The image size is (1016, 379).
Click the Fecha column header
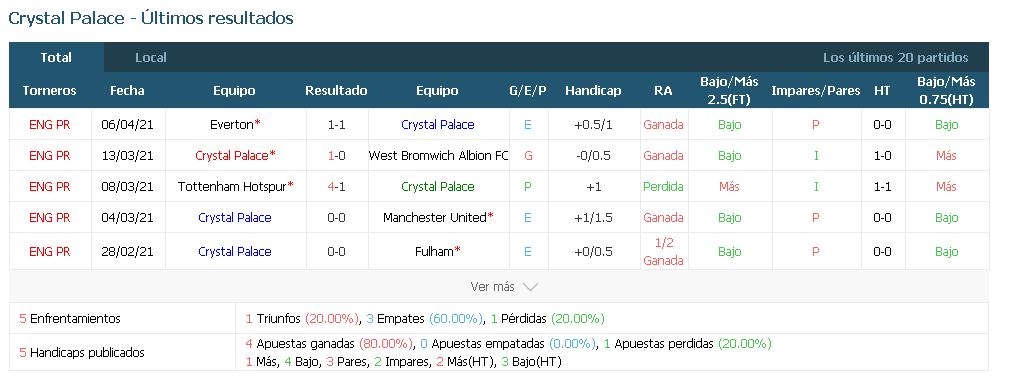coord(127,91)
